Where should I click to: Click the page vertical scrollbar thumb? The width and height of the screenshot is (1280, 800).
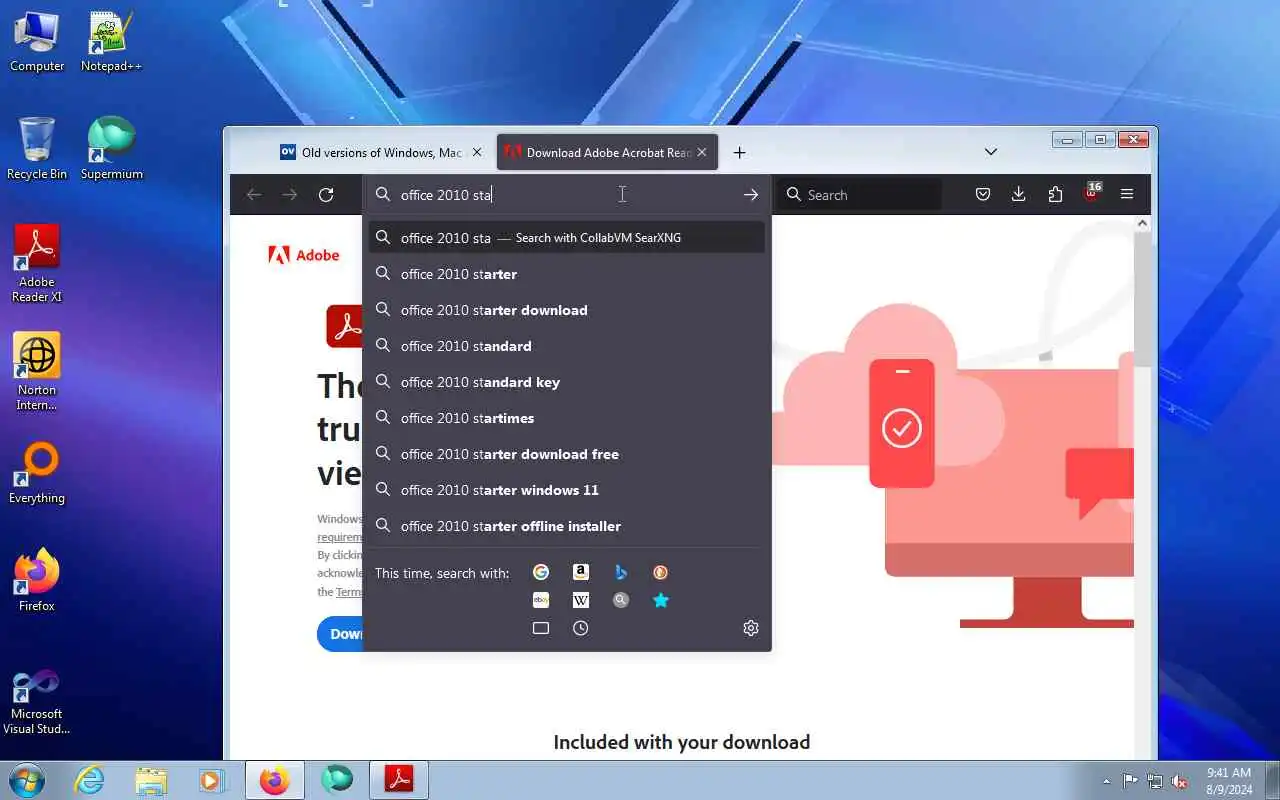click(1142, 300)
